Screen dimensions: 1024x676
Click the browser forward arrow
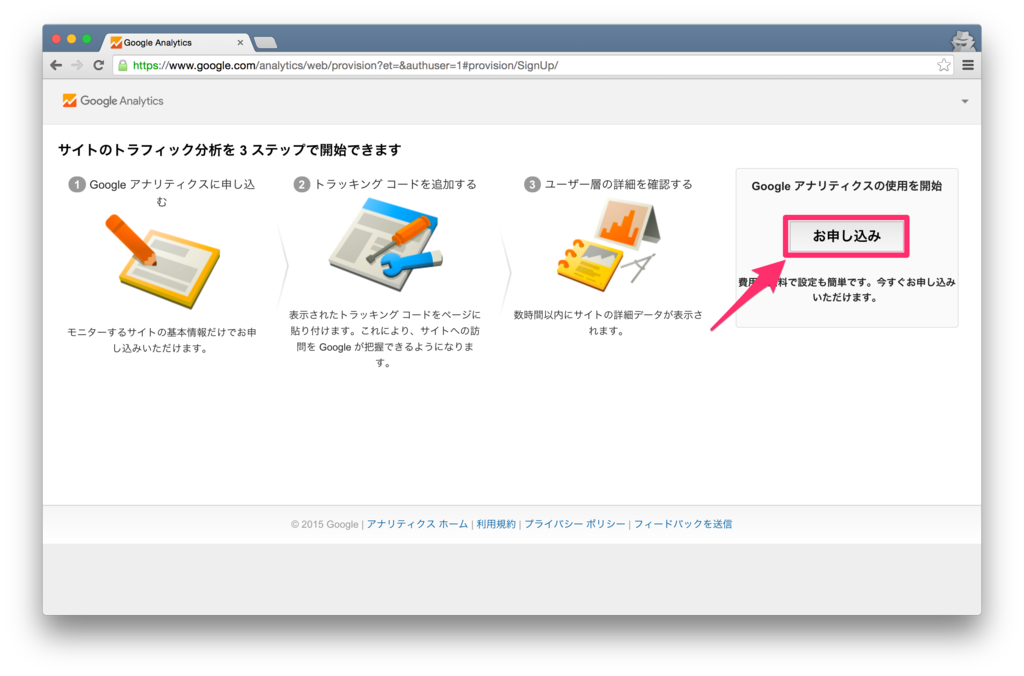(77, 65)
